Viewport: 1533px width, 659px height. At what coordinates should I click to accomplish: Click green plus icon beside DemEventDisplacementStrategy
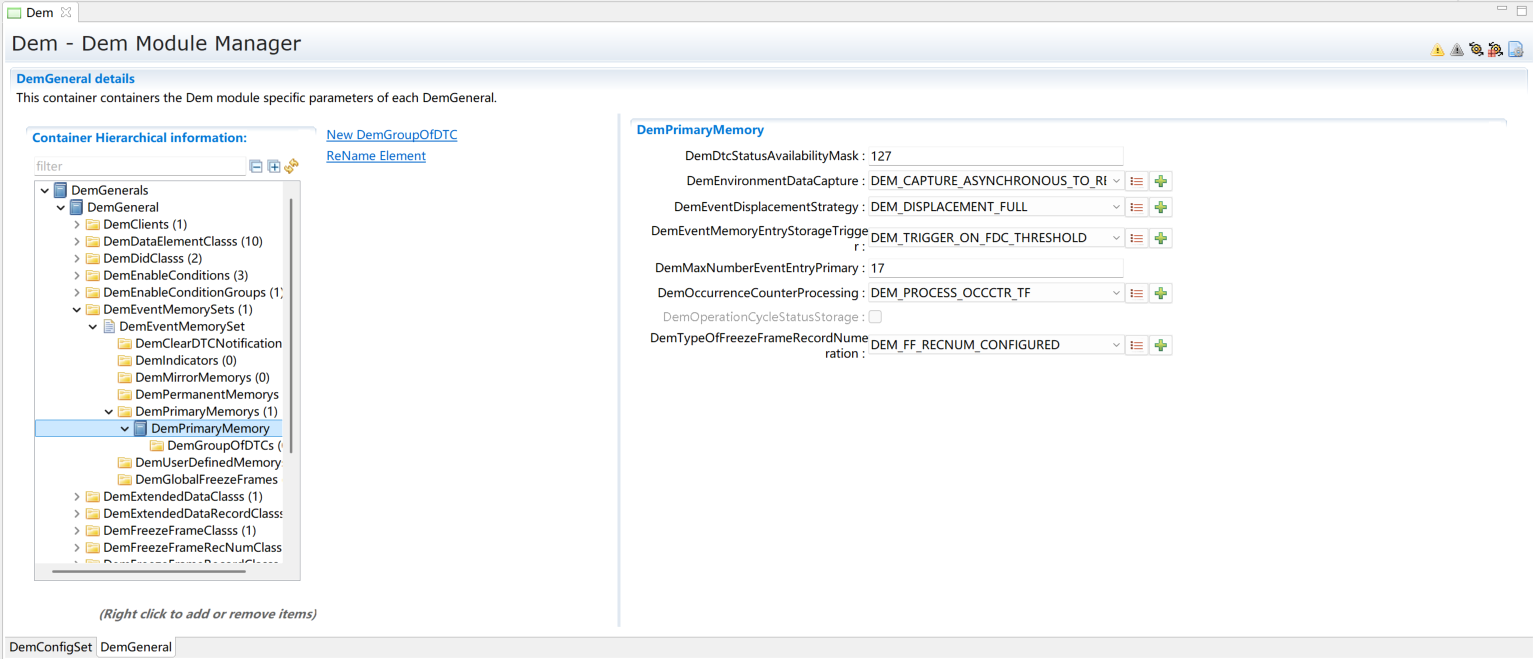coord(1160,208)
